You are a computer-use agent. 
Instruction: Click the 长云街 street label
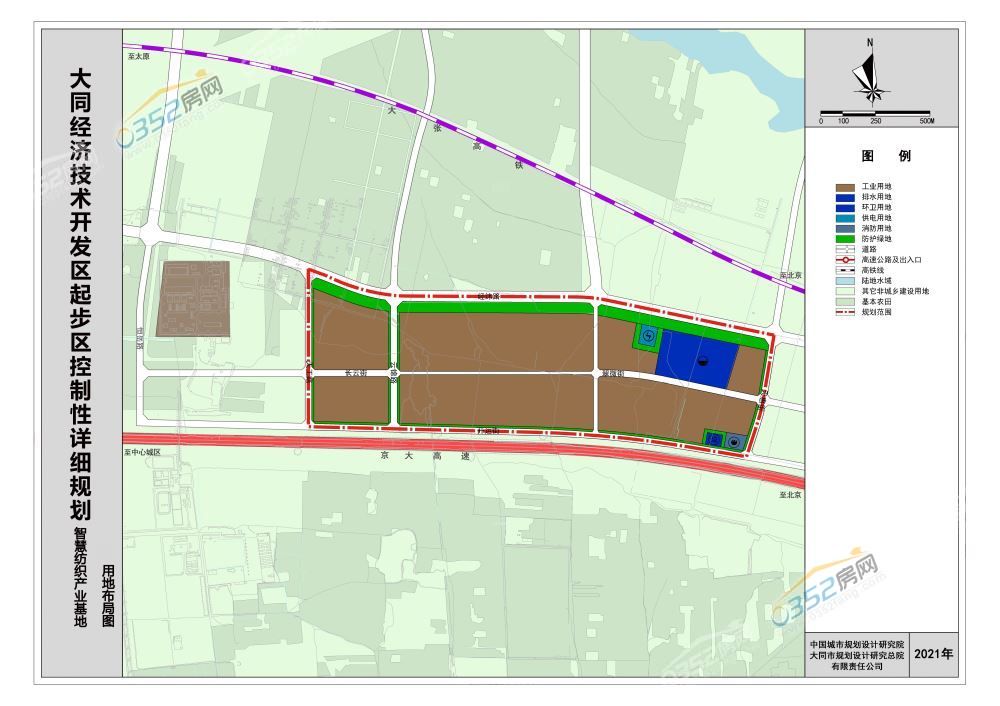[x=357, y=371]
